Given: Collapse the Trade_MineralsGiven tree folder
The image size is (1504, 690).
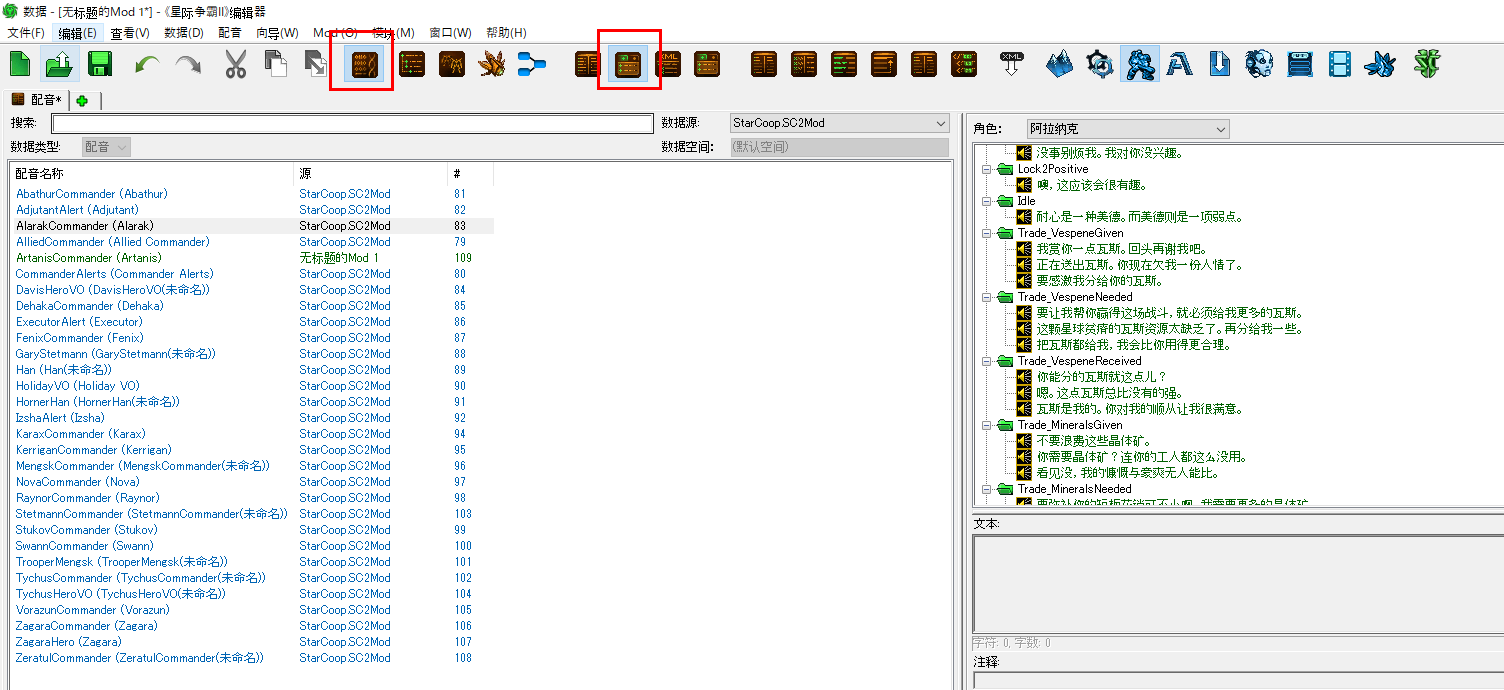Looking at the screenshot, I should (987, 425).
